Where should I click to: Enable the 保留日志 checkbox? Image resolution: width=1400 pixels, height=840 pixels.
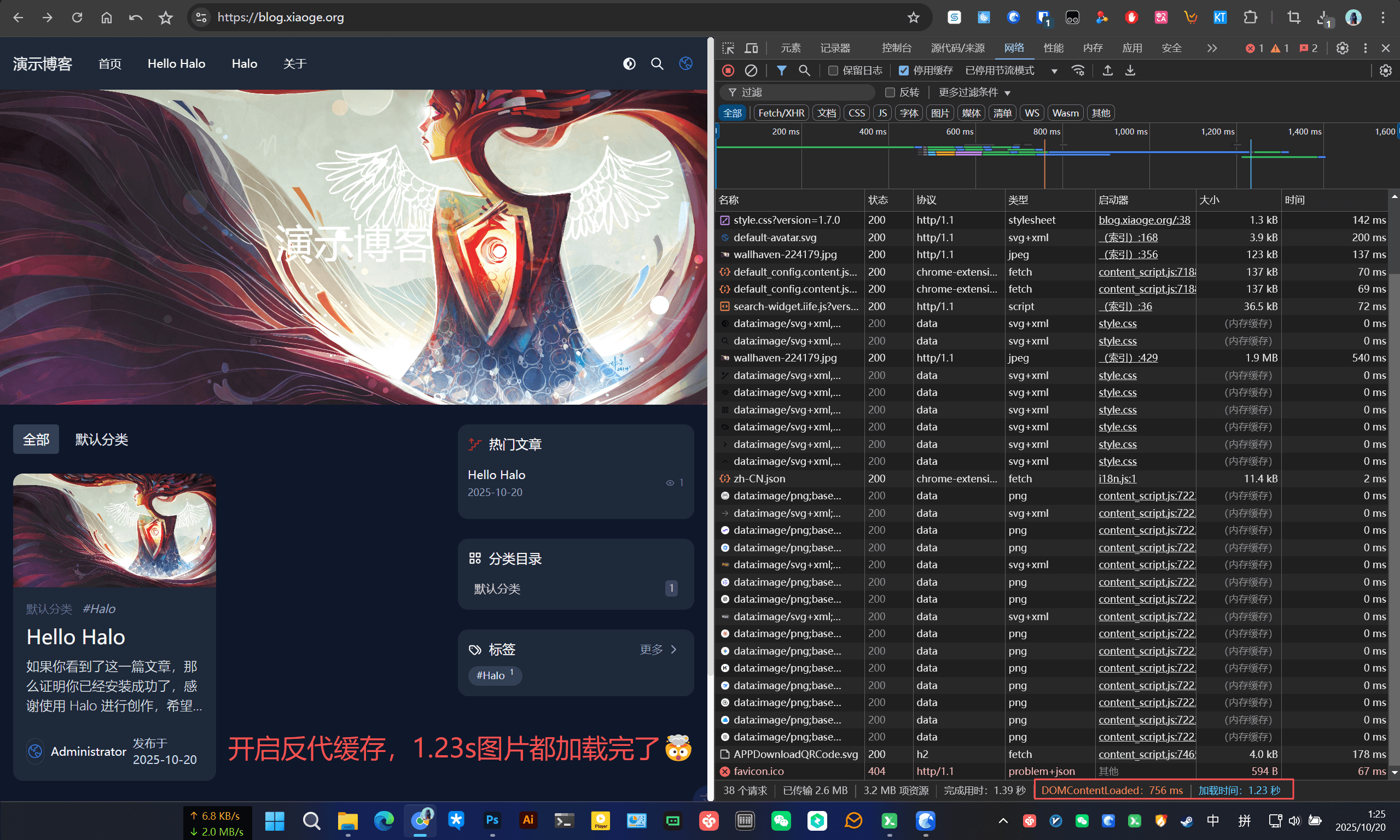[833, 71]
